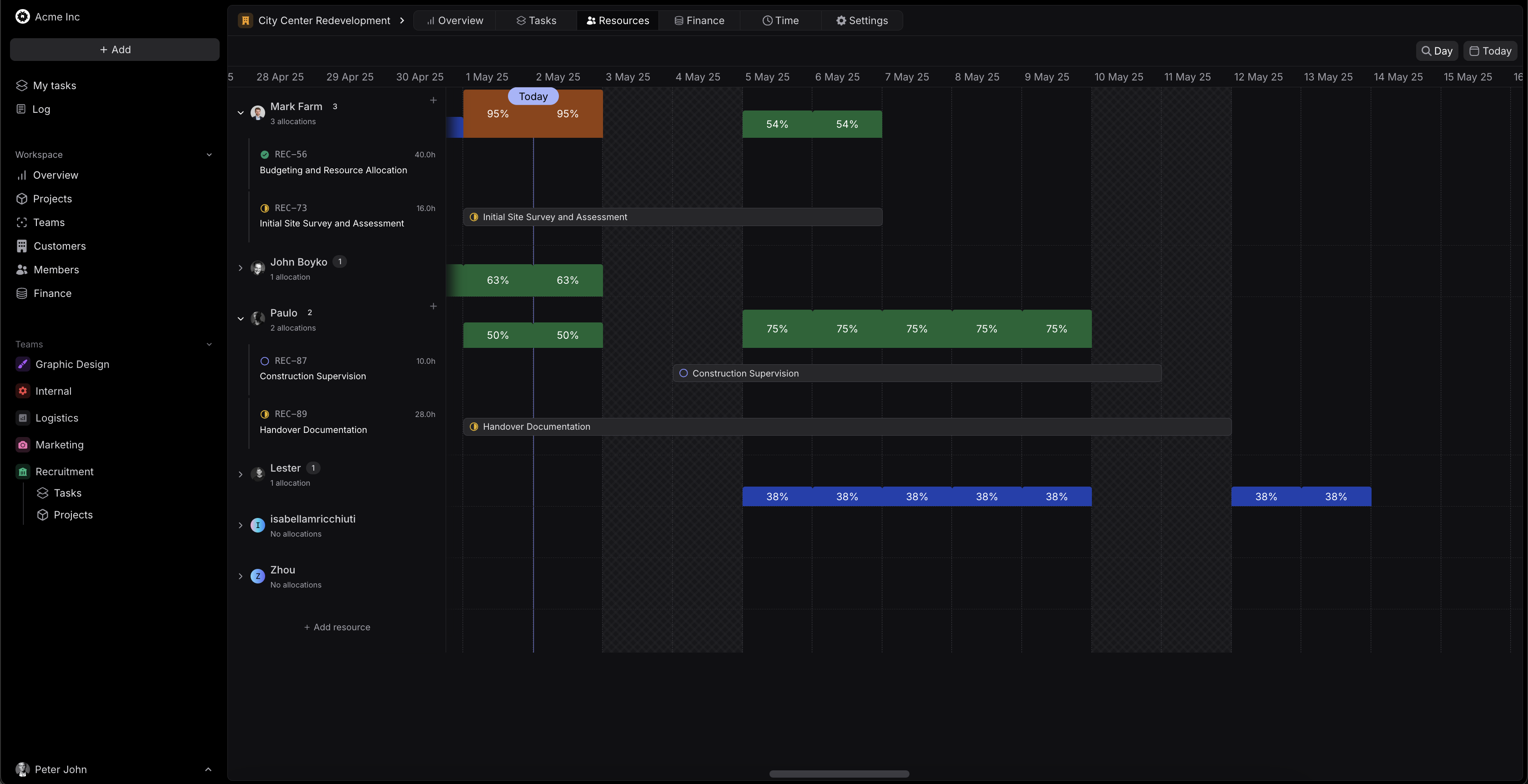Click the Add resource link

[x=337, y=627]
